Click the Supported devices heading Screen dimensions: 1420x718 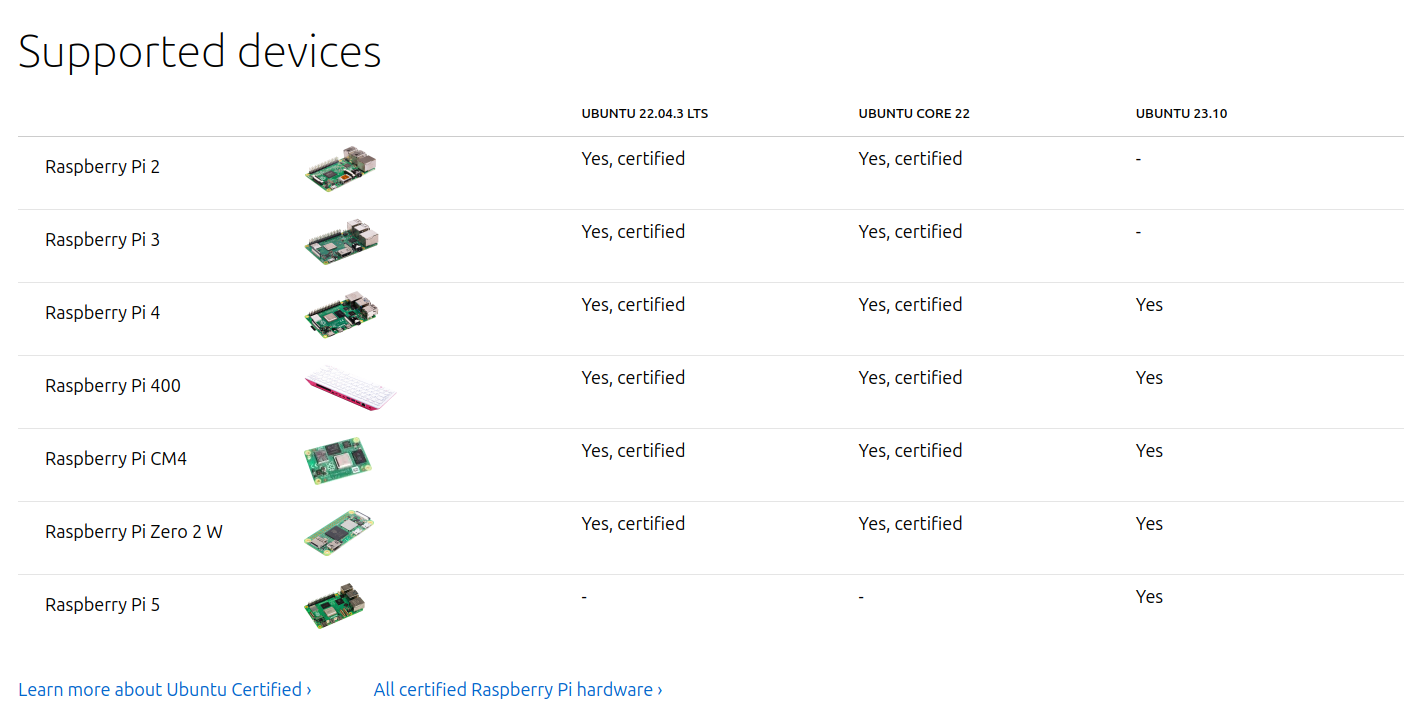click(x=200, y=51)
